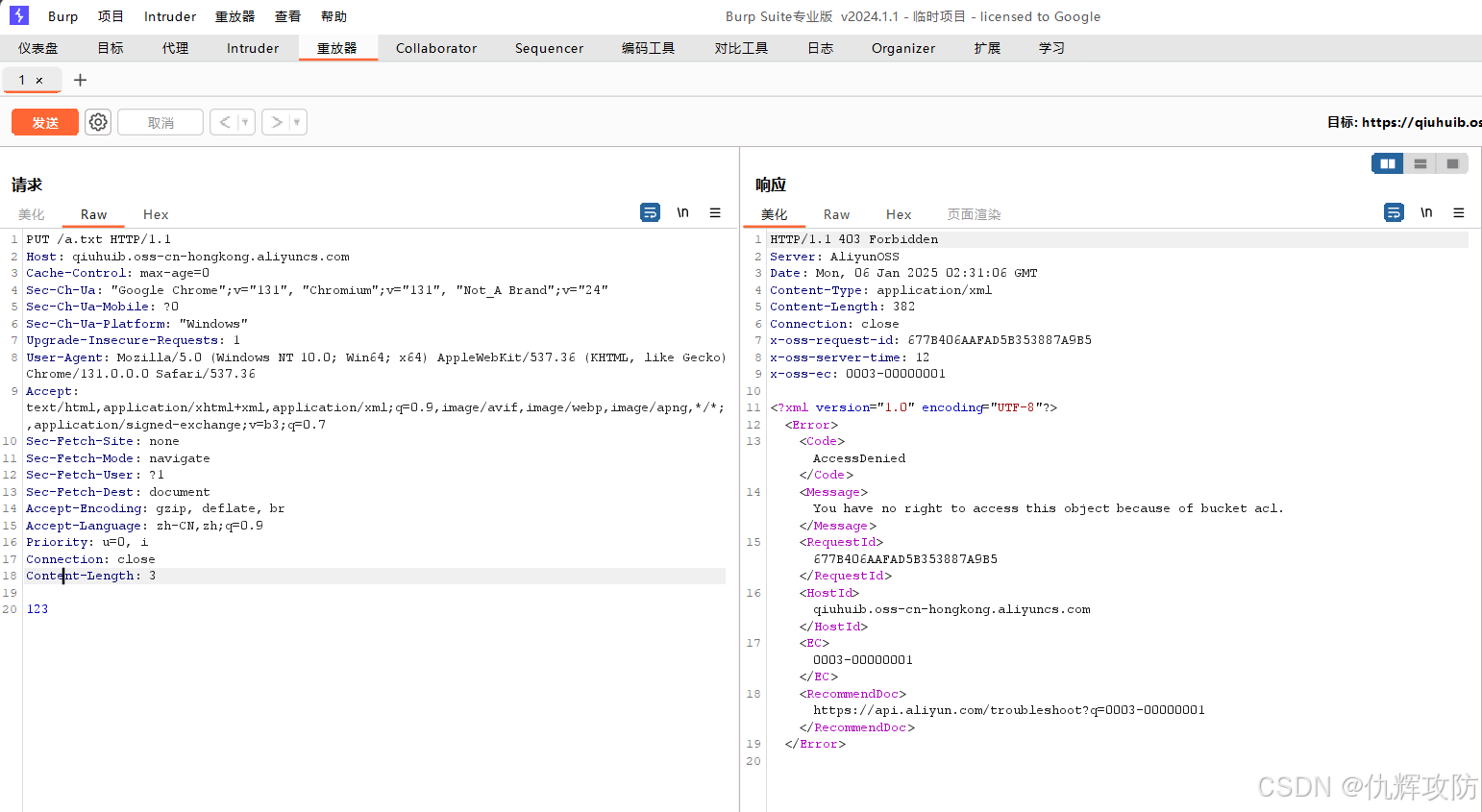This screenshot has height=812, width=1482.
Task: Click the AccessDenied code text
Action: click(x=859, y=458)
